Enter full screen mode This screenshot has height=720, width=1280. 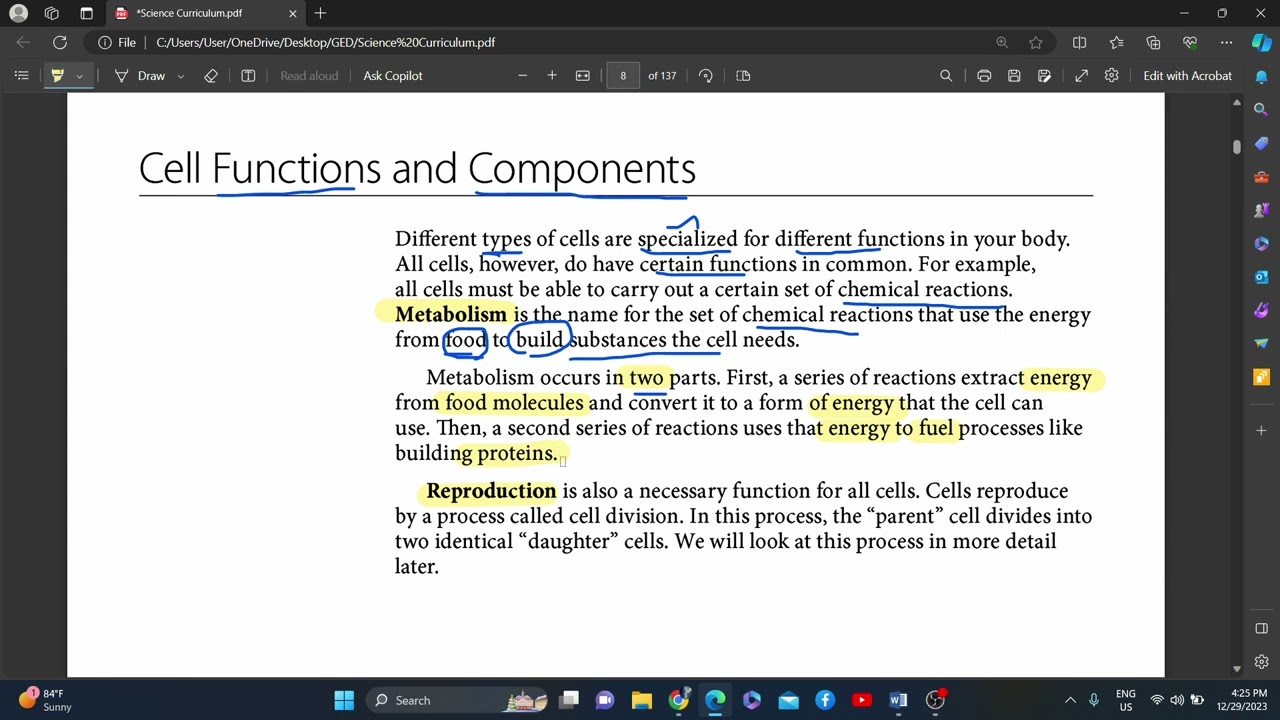pyautogui.click(x=1082, y=76)
